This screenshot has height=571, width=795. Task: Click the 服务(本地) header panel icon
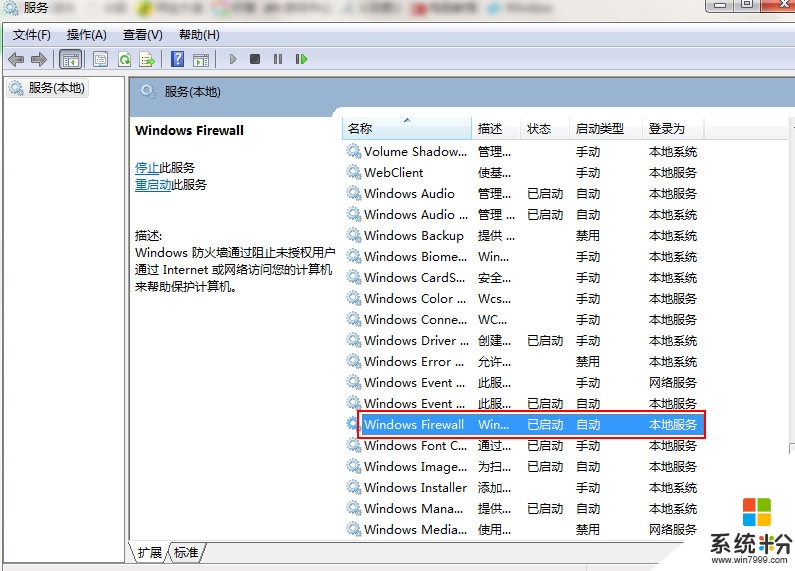pyautogui.click(x=148, y=92)
